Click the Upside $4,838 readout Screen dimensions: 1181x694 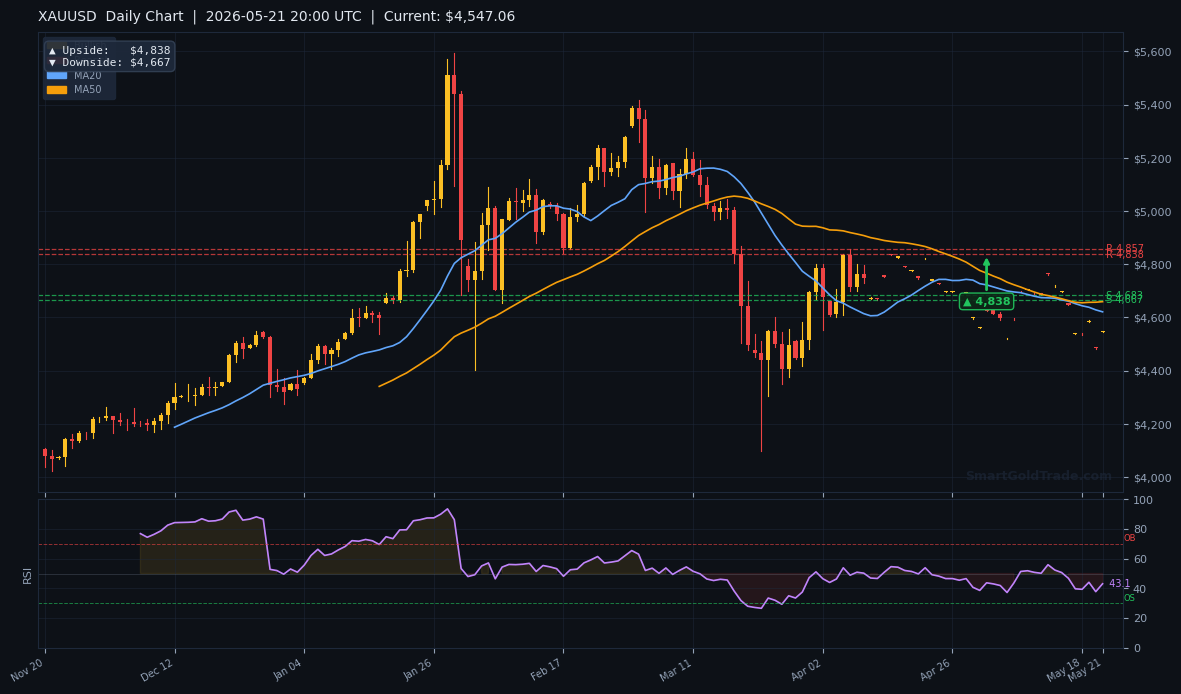coord(109,50)
